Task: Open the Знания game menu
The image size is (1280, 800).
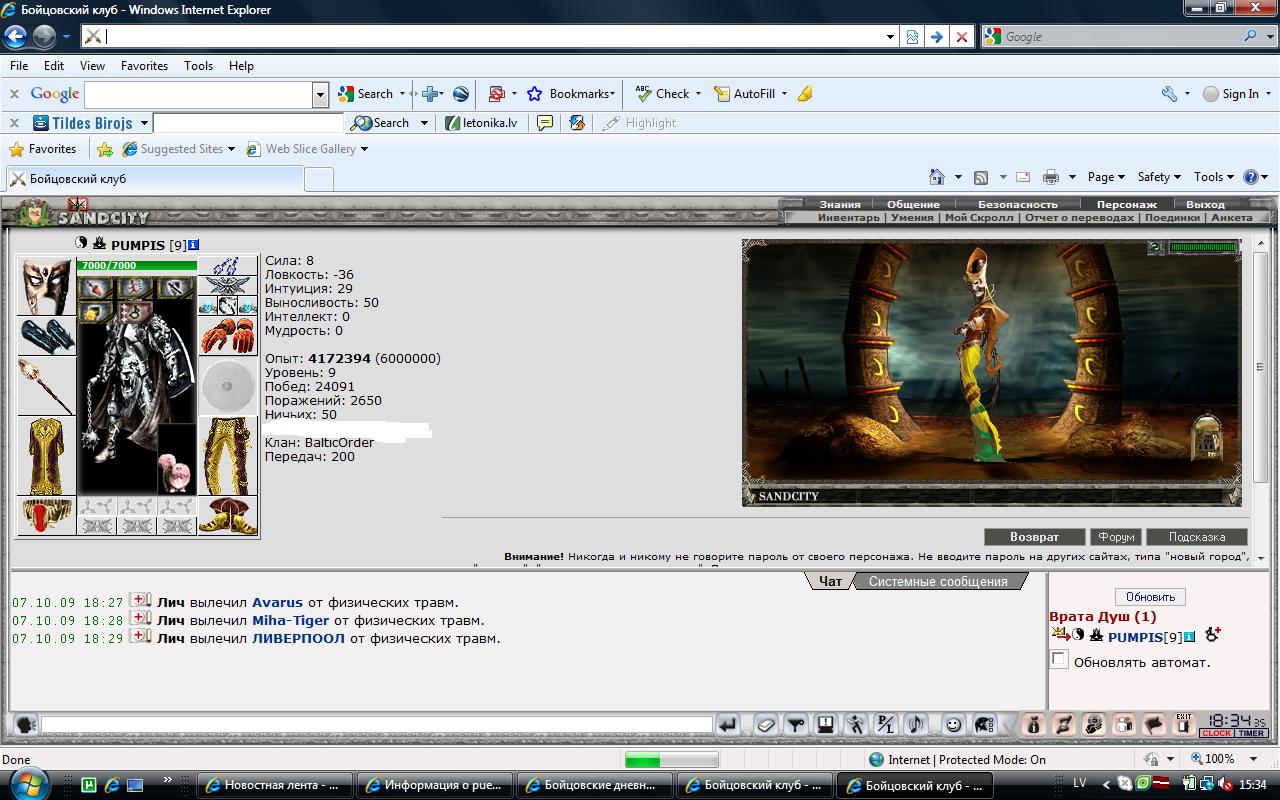Action: pyautogui.click(x=840, y=204)
